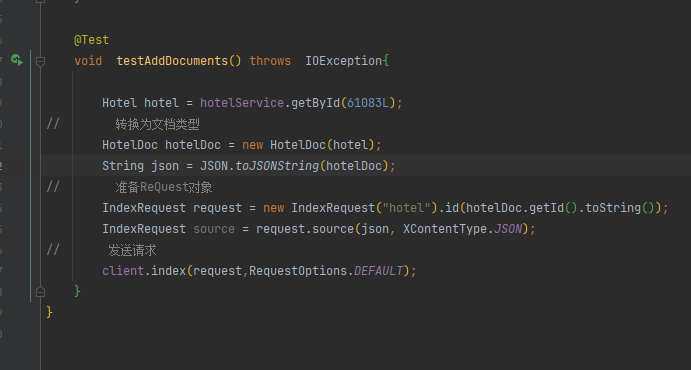The image size is (691, 370).
Task: Select String json variable declaration
Action: point(141,166)
